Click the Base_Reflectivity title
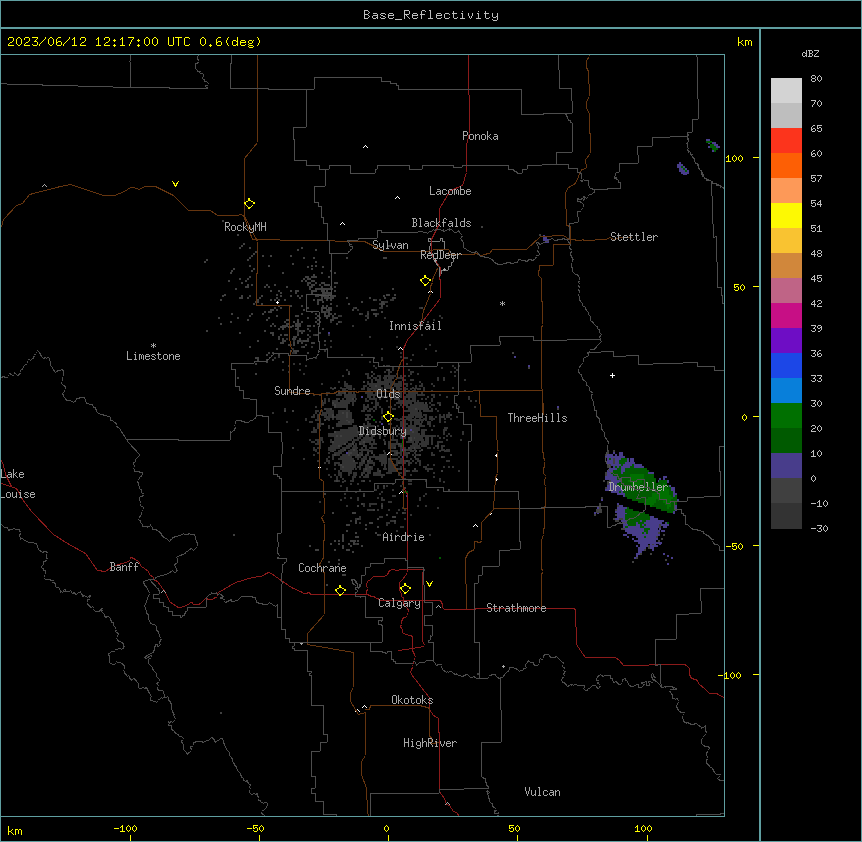This screenshot has height=842, width=862. click(x=431, y=15)
